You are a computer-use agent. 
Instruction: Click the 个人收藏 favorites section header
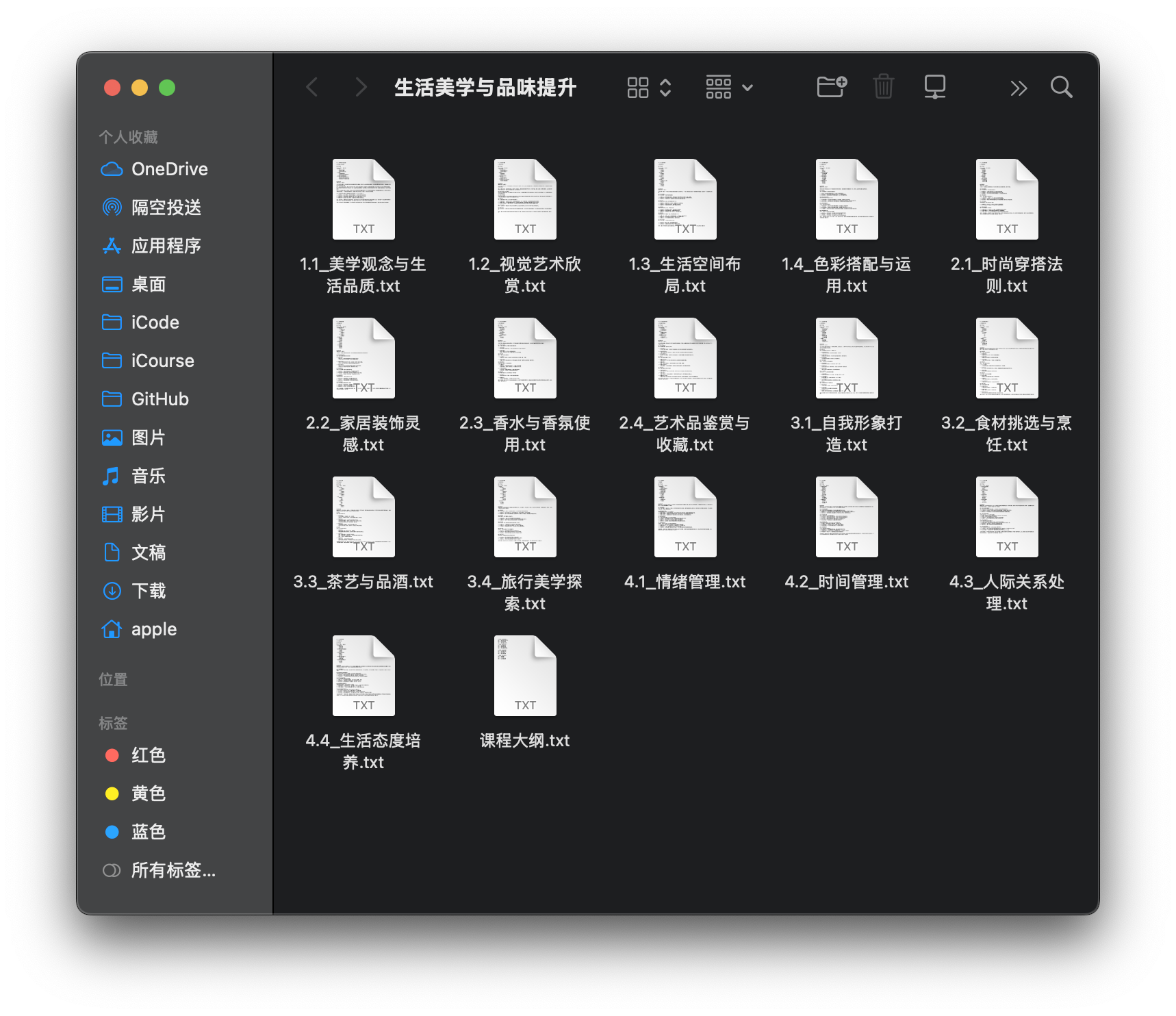[x=128, y=137]
